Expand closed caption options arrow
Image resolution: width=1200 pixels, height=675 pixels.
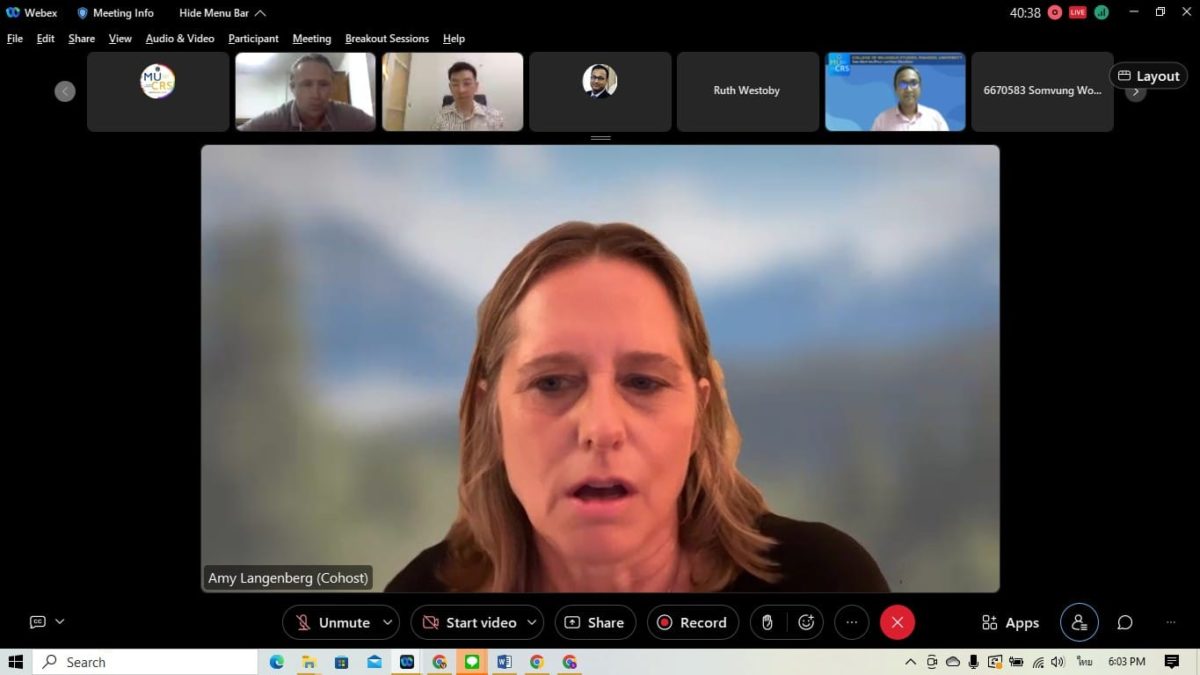point(60,622)
